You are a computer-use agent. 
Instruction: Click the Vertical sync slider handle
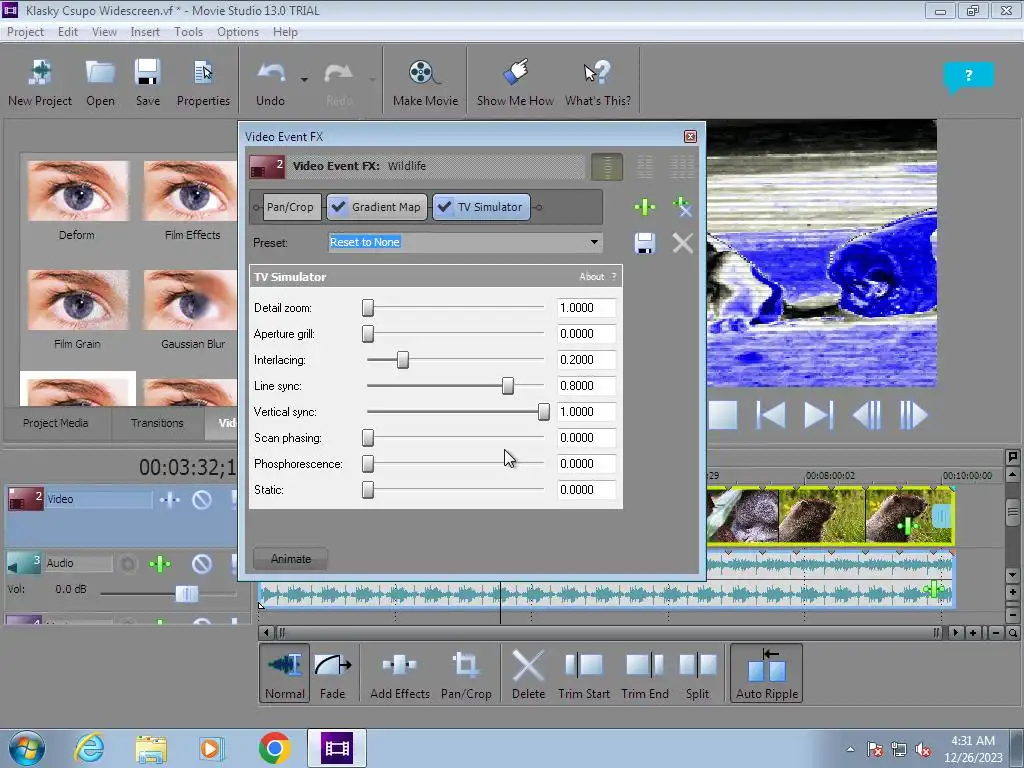(x=543, y=412)
